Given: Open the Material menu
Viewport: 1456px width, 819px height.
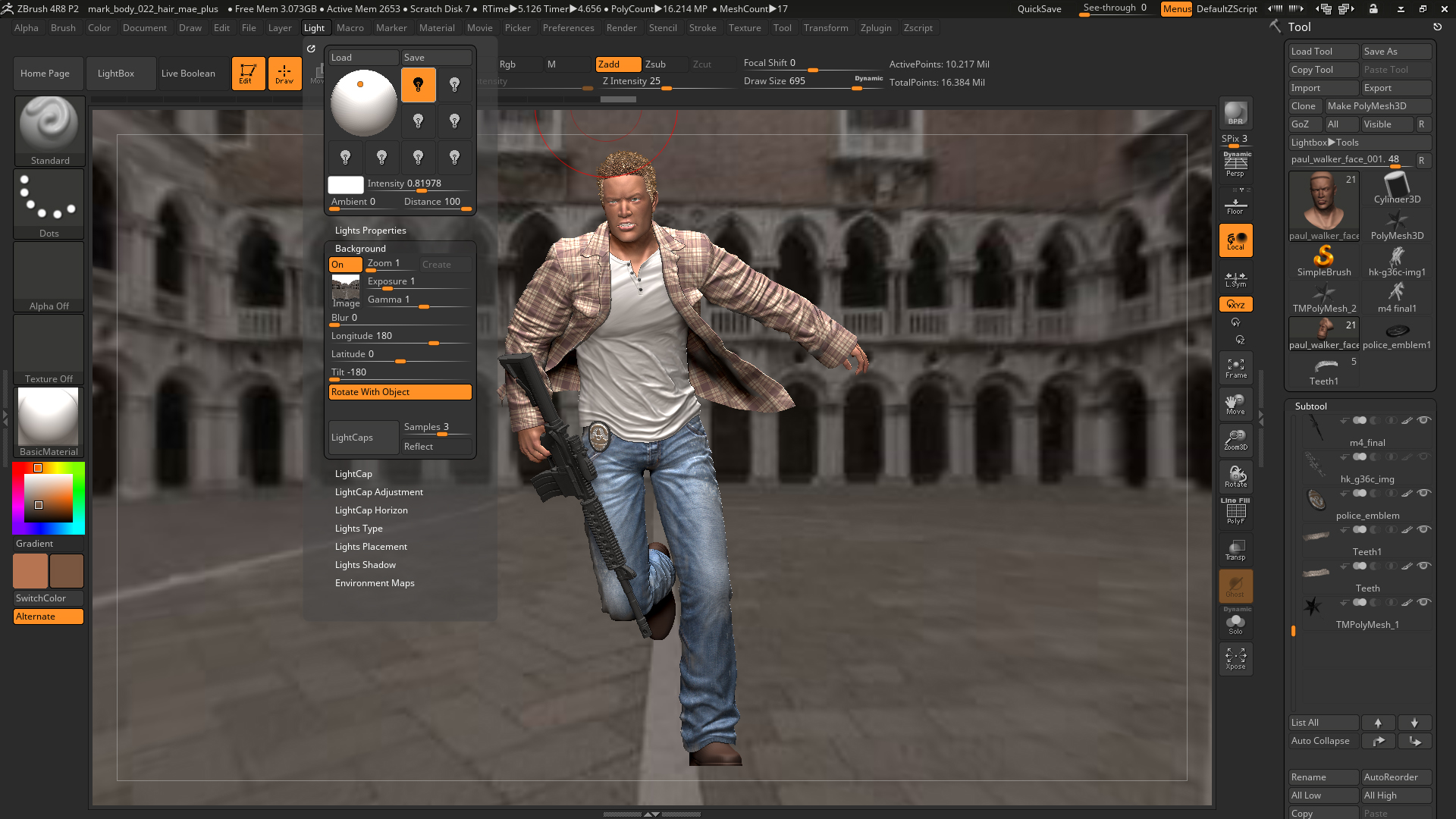Looking at the screenshot, I should click(437, 28).
